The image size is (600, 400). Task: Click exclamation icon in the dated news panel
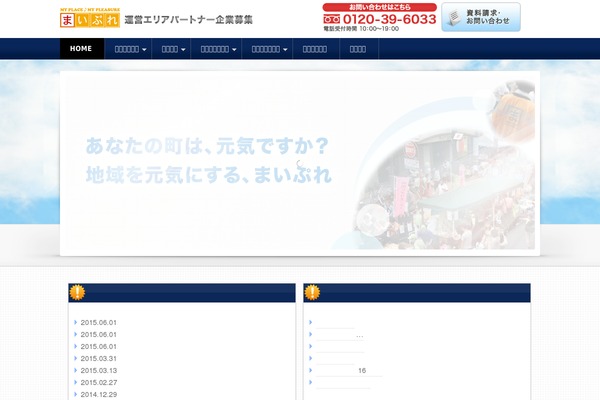pos(77,292)
